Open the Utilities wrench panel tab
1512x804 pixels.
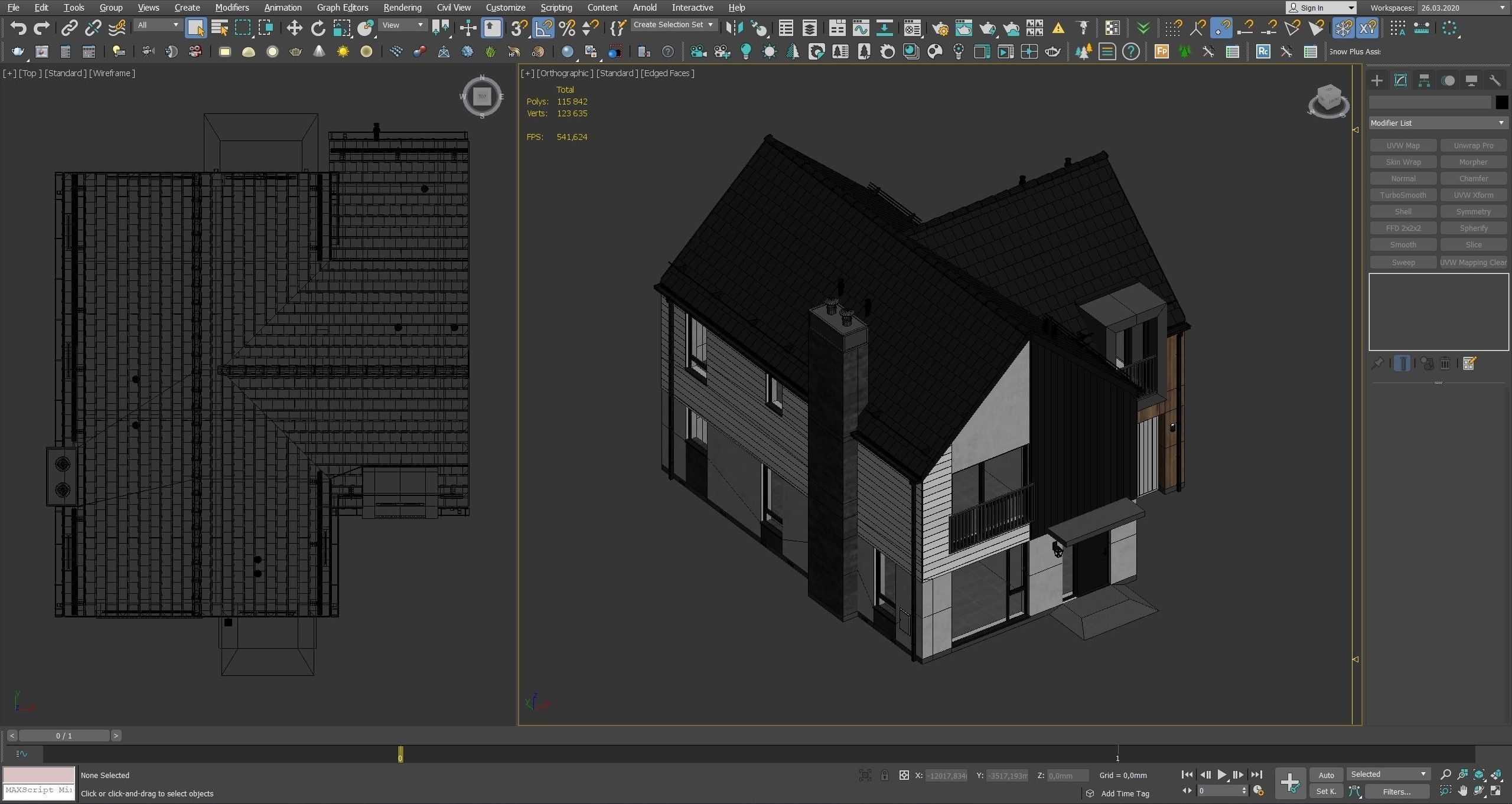pos(1494,80)
